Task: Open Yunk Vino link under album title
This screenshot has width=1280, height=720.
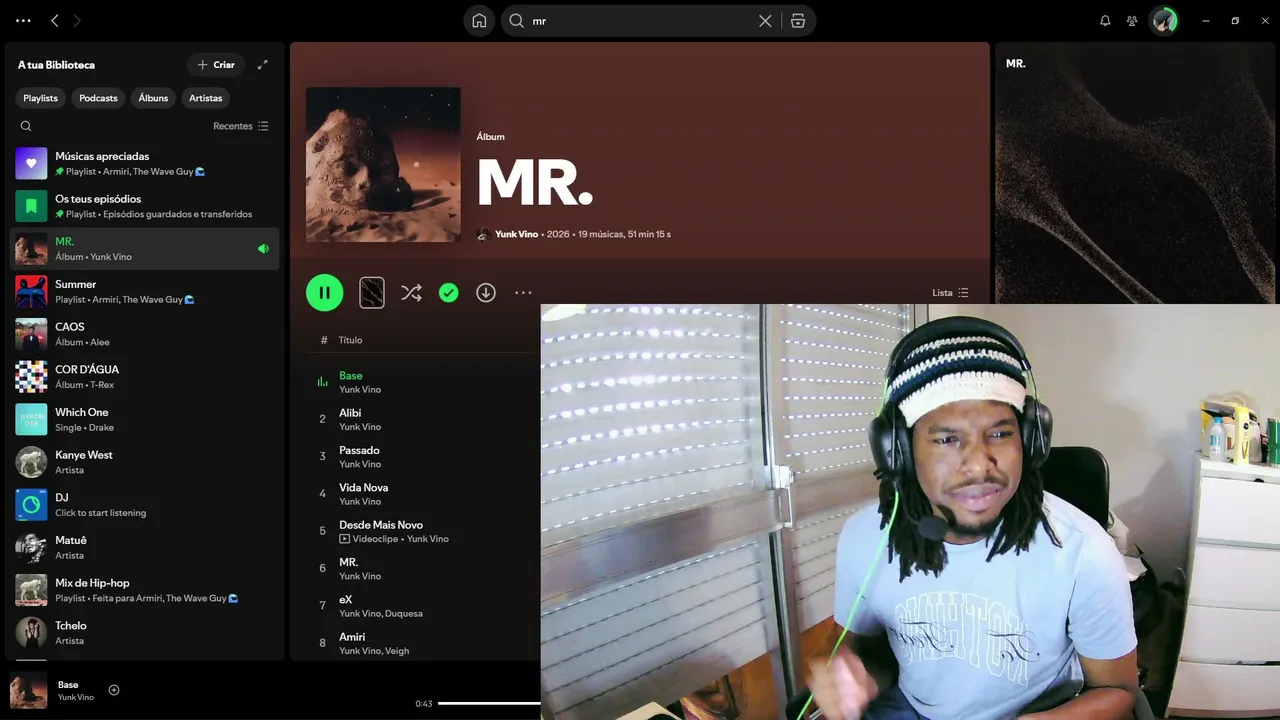Action: point(516,234)
